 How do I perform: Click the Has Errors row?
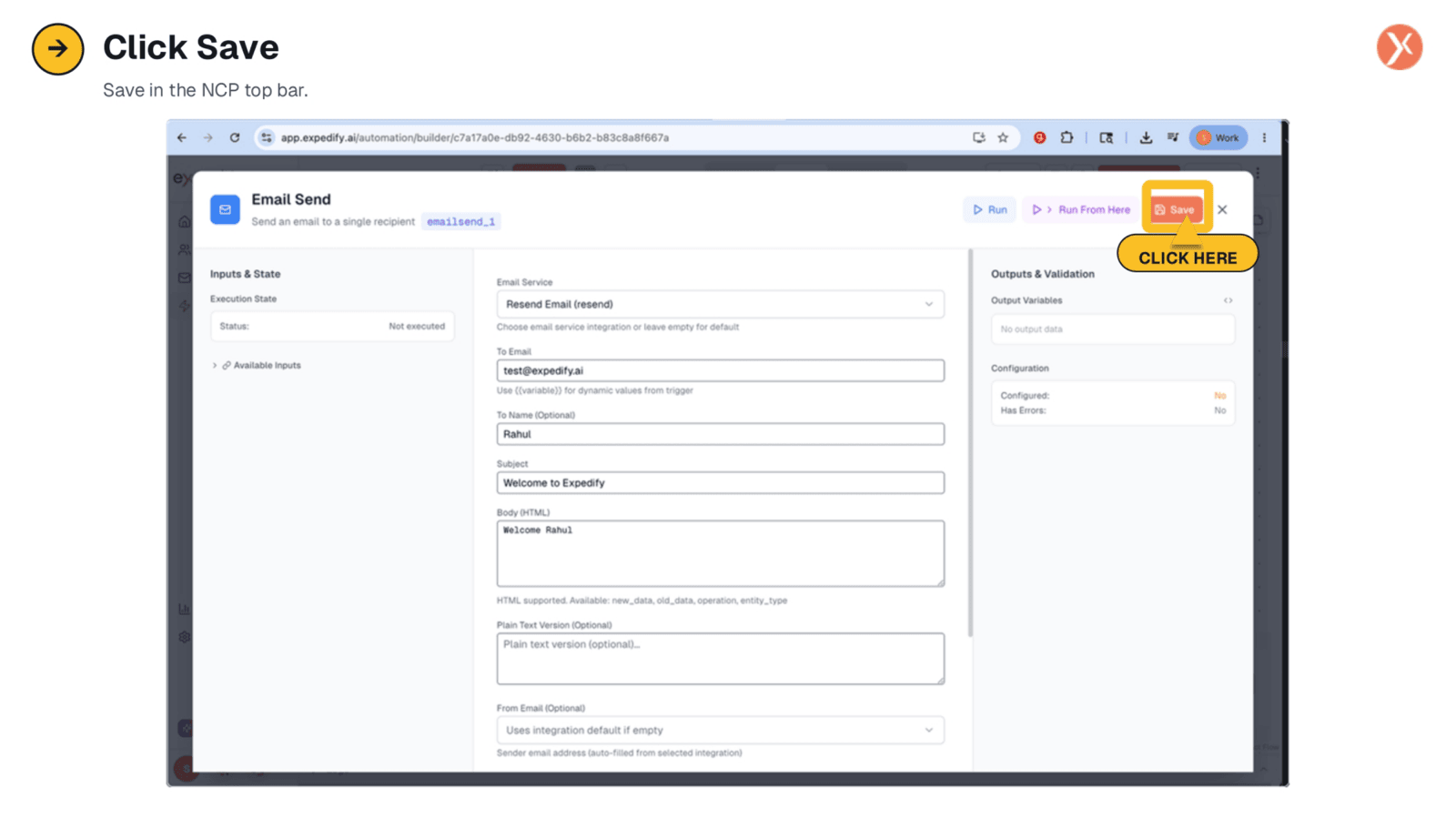pos(1112,410)
